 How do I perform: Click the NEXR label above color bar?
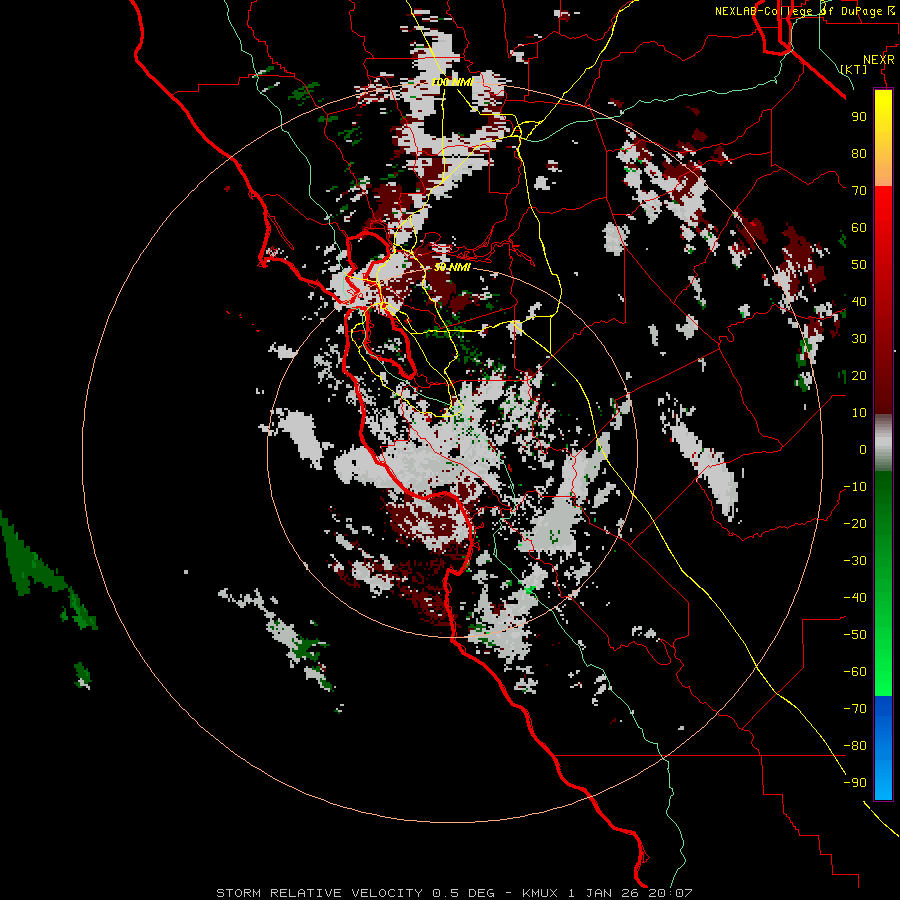point(879,60)
